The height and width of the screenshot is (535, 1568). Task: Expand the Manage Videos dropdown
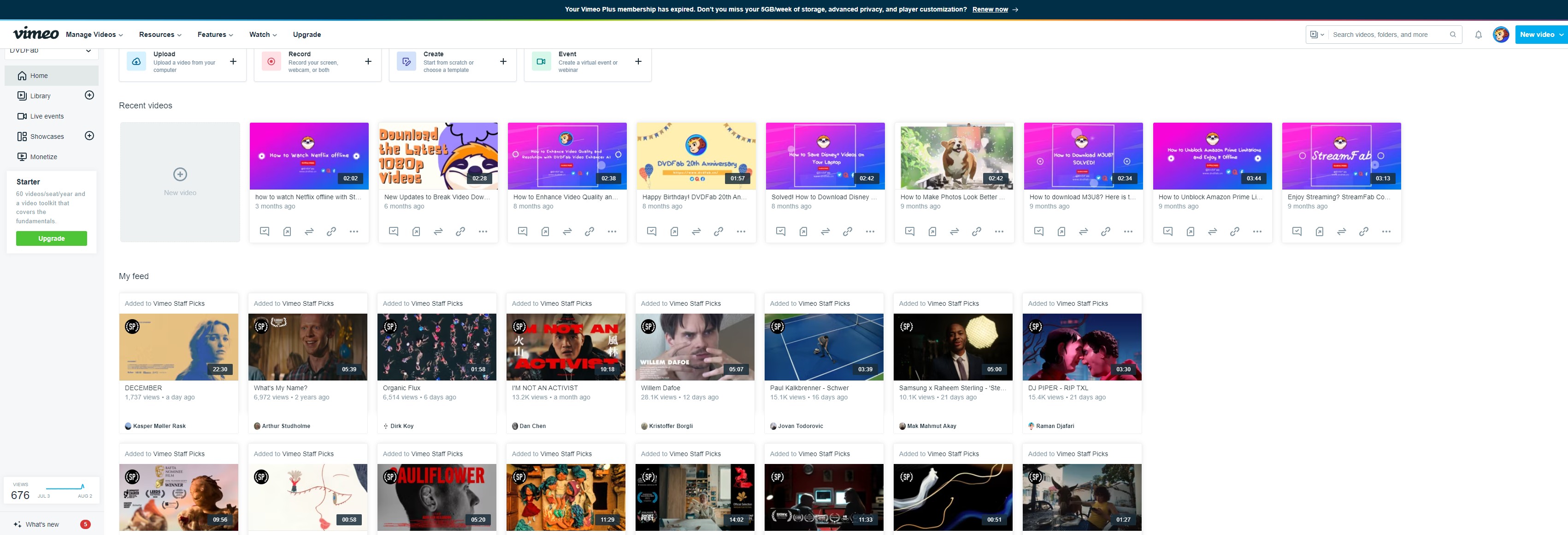(x=94, y=34)
